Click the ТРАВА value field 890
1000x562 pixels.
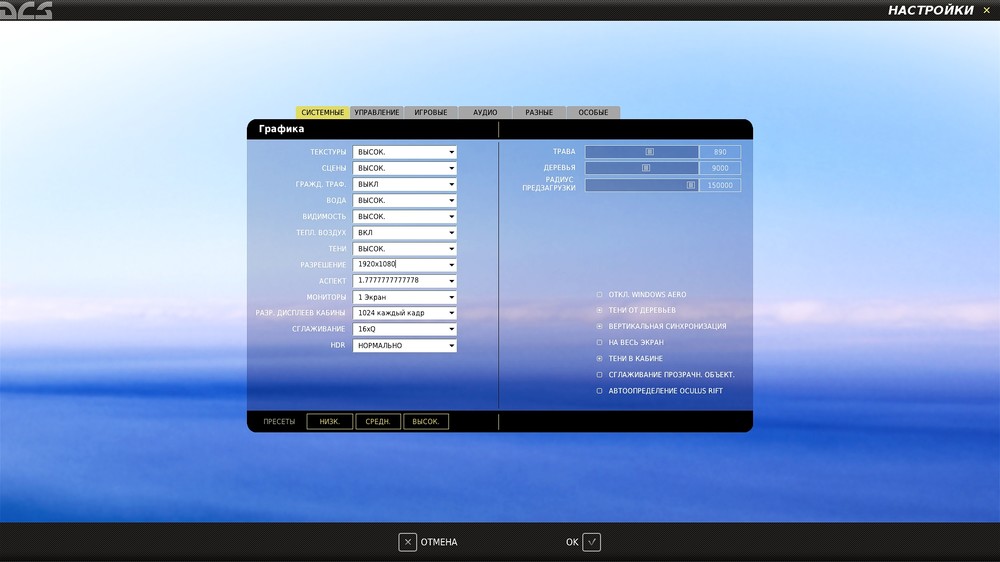pos(720,152)
